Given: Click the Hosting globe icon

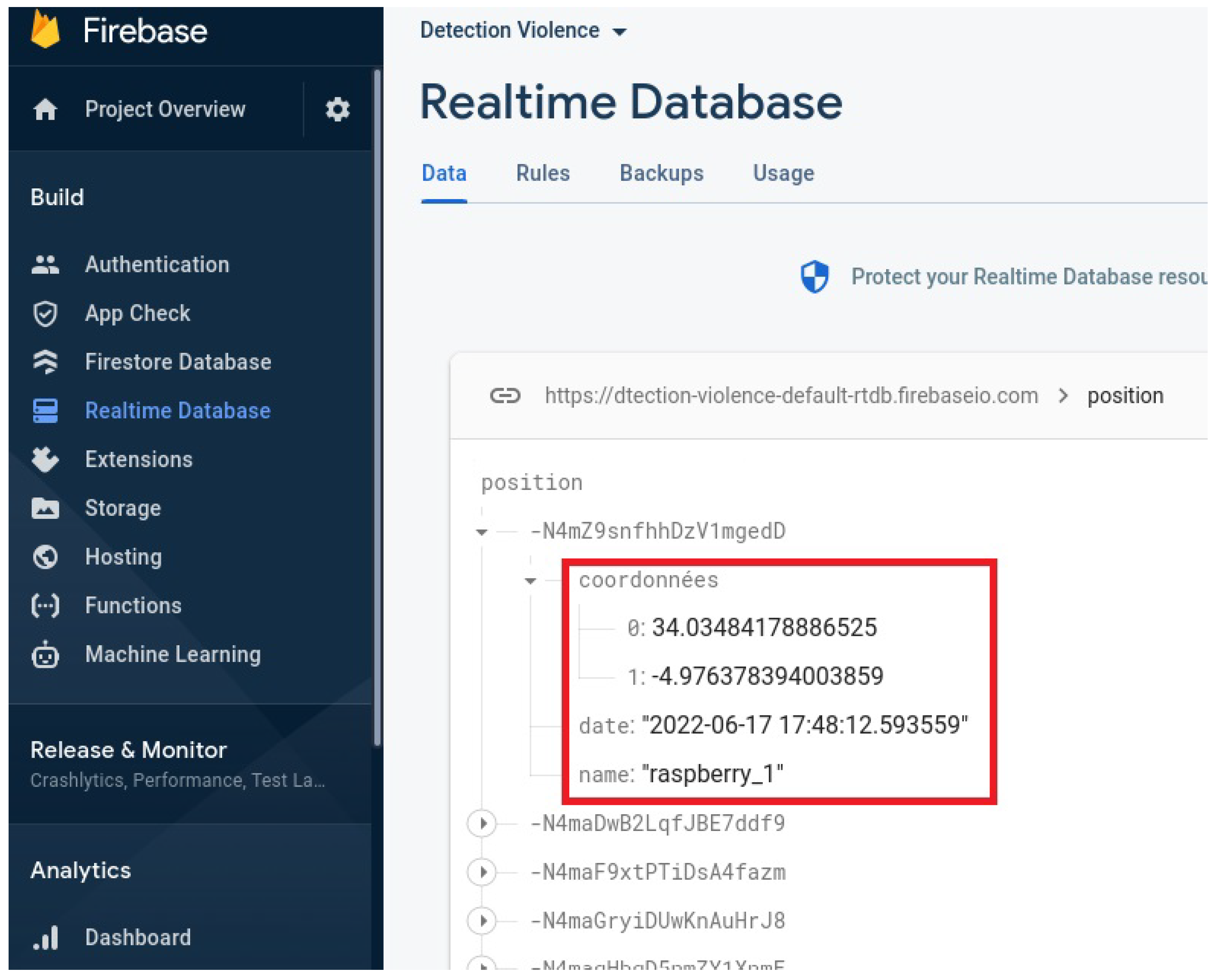Looking at the screenshot, I should (45, 557).
